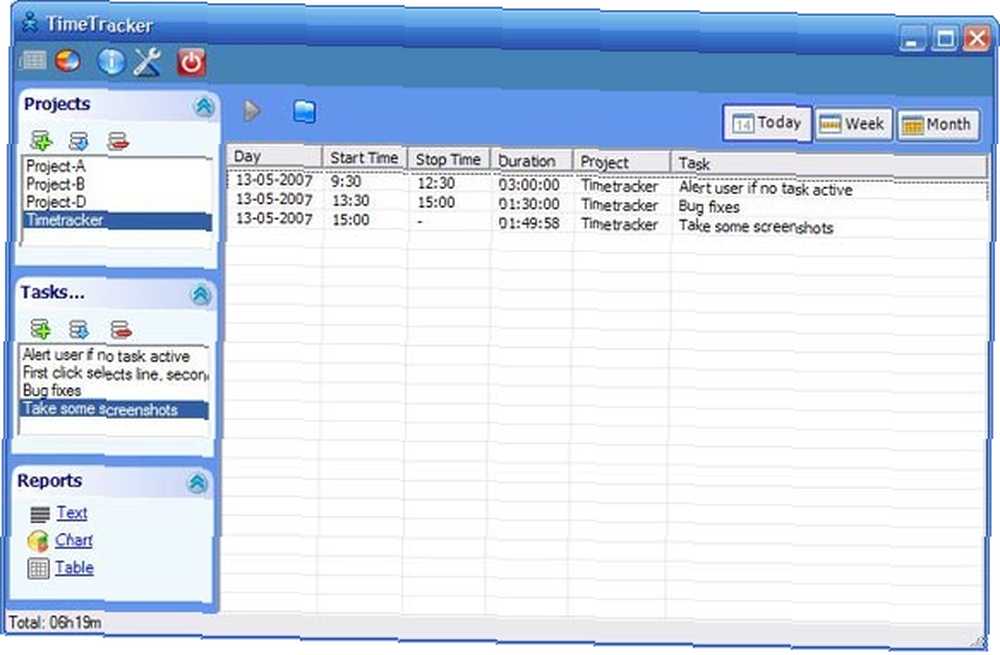Click the Total: 06h19m status bar text
The image size is (1000, 655).
click(x=55, y=622)
